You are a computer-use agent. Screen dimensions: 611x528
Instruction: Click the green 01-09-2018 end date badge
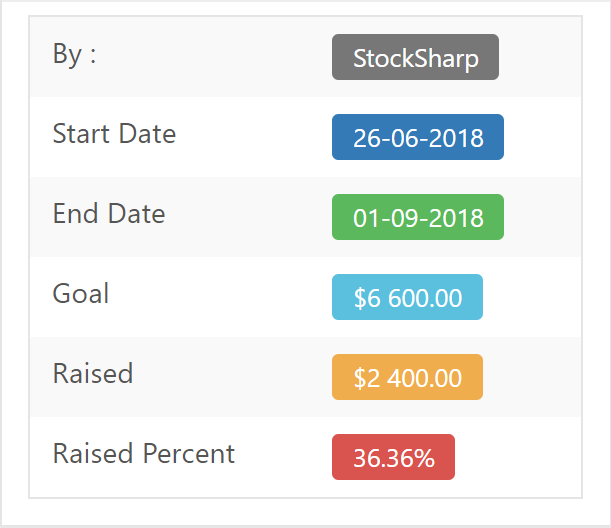tap(418, 218)
